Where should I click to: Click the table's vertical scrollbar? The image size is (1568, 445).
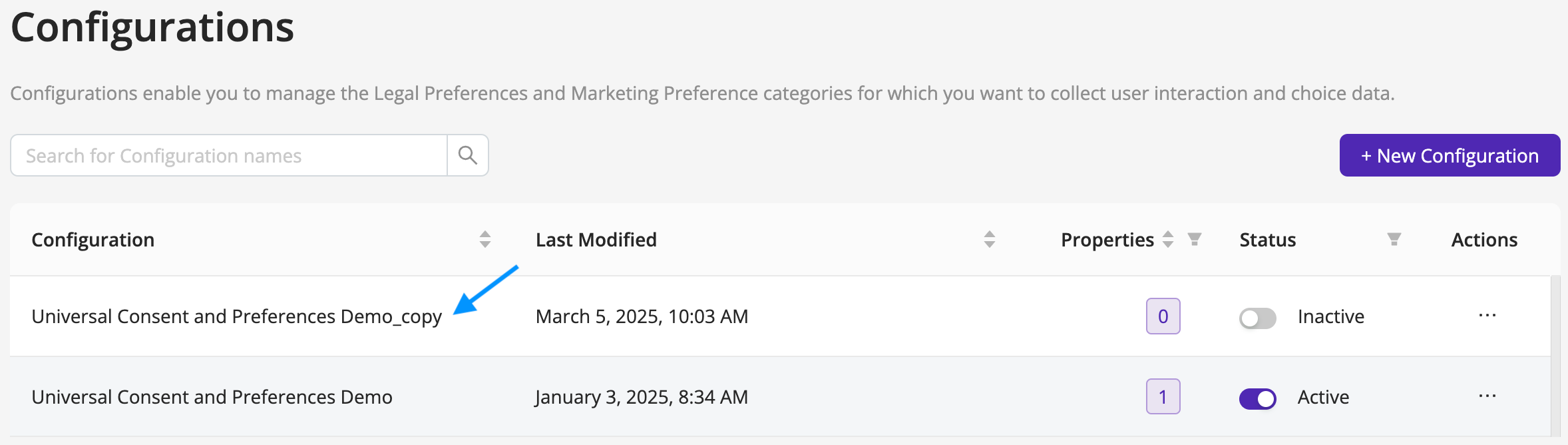[1555, 356]
